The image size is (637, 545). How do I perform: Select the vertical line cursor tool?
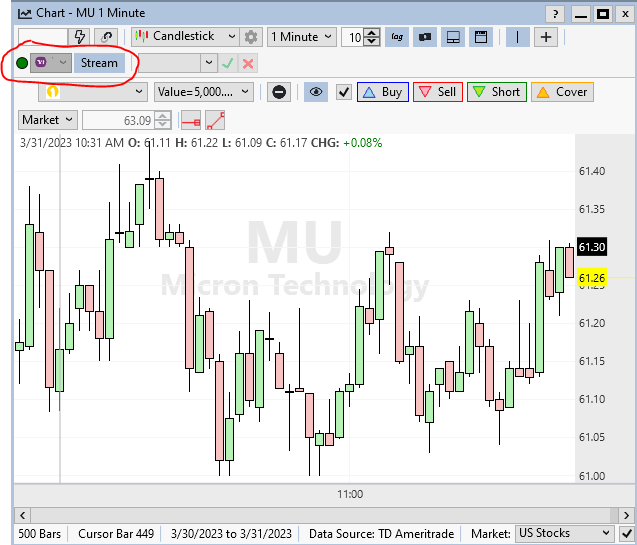(x=518, y=37)
